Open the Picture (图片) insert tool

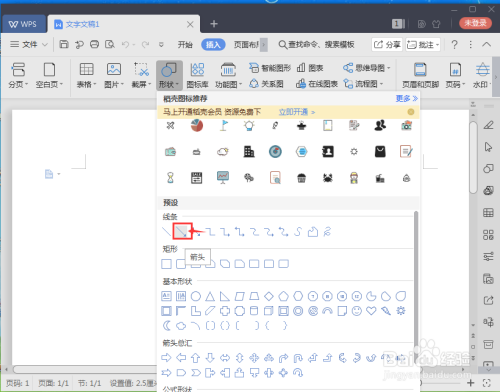pyautogui.click(x=114, y=75)
